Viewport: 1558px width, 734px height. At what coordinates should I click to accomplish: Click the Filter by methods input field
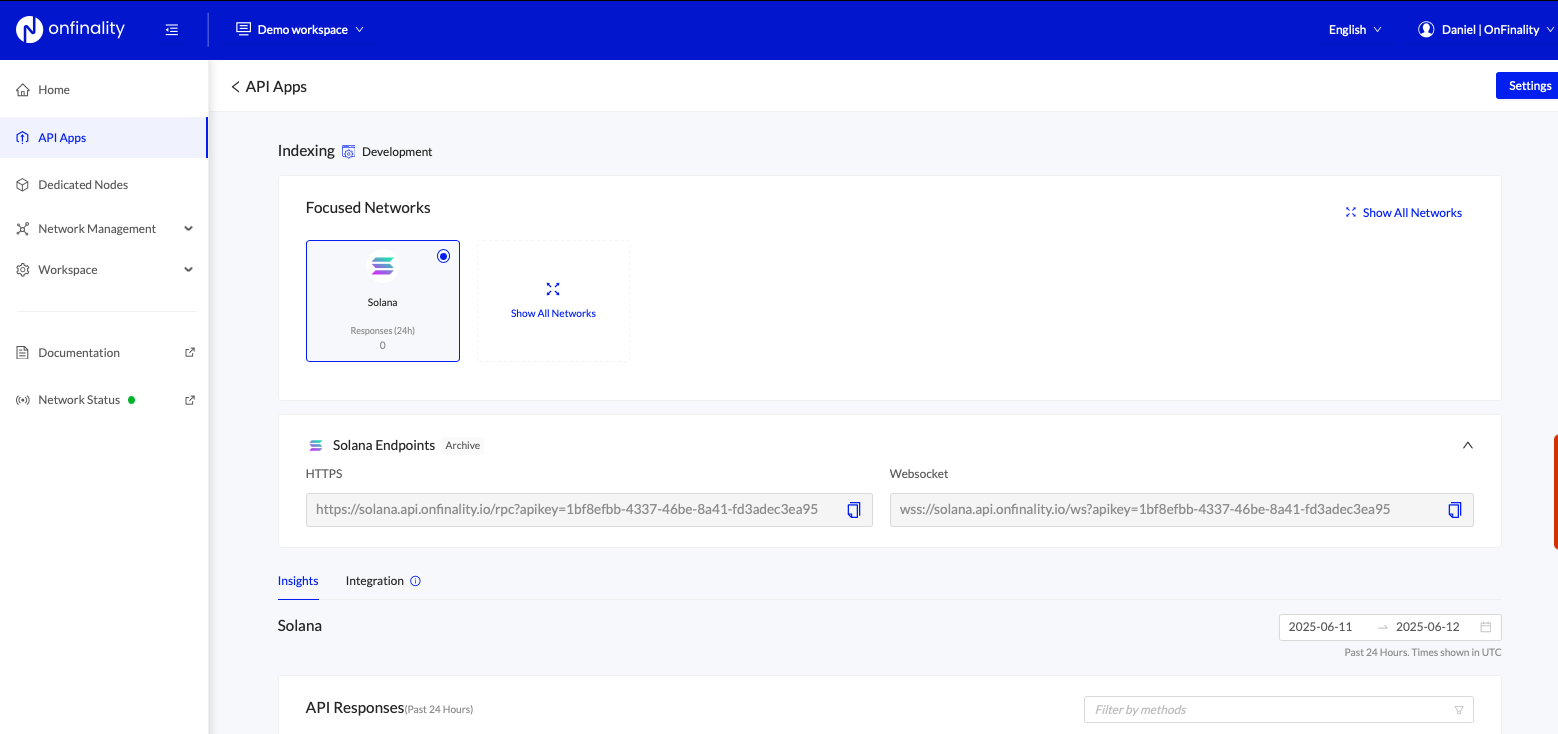pyautogui.click(x=1250, y=709)
